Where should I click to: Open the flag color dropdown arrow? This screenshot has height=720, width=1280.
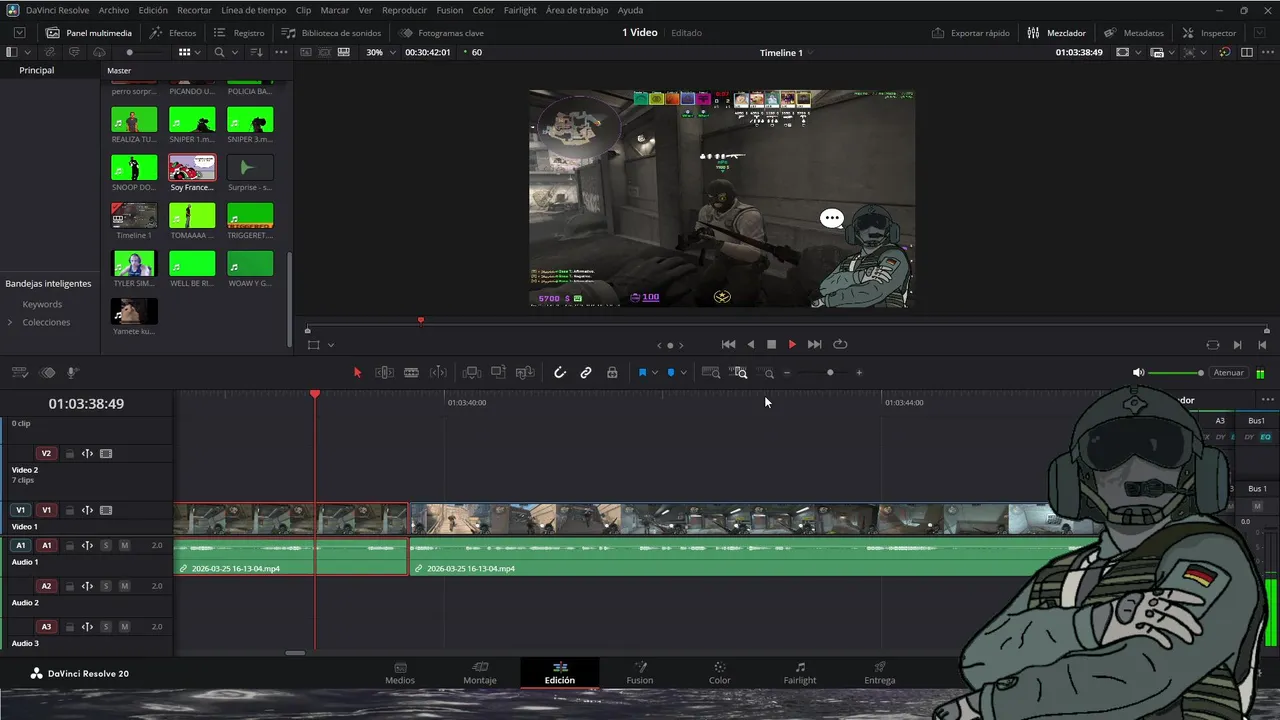[655, 373]
